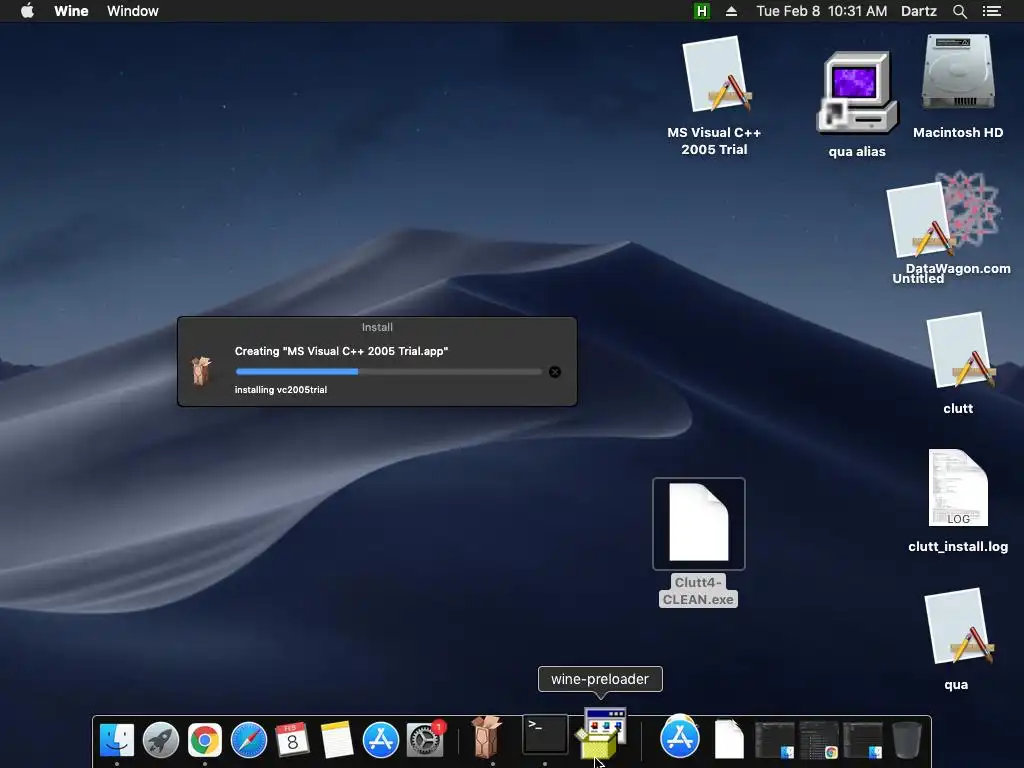
Task: Select the Clutt4-CLEAN.exe file icon
Action: [x=699, y=523]
